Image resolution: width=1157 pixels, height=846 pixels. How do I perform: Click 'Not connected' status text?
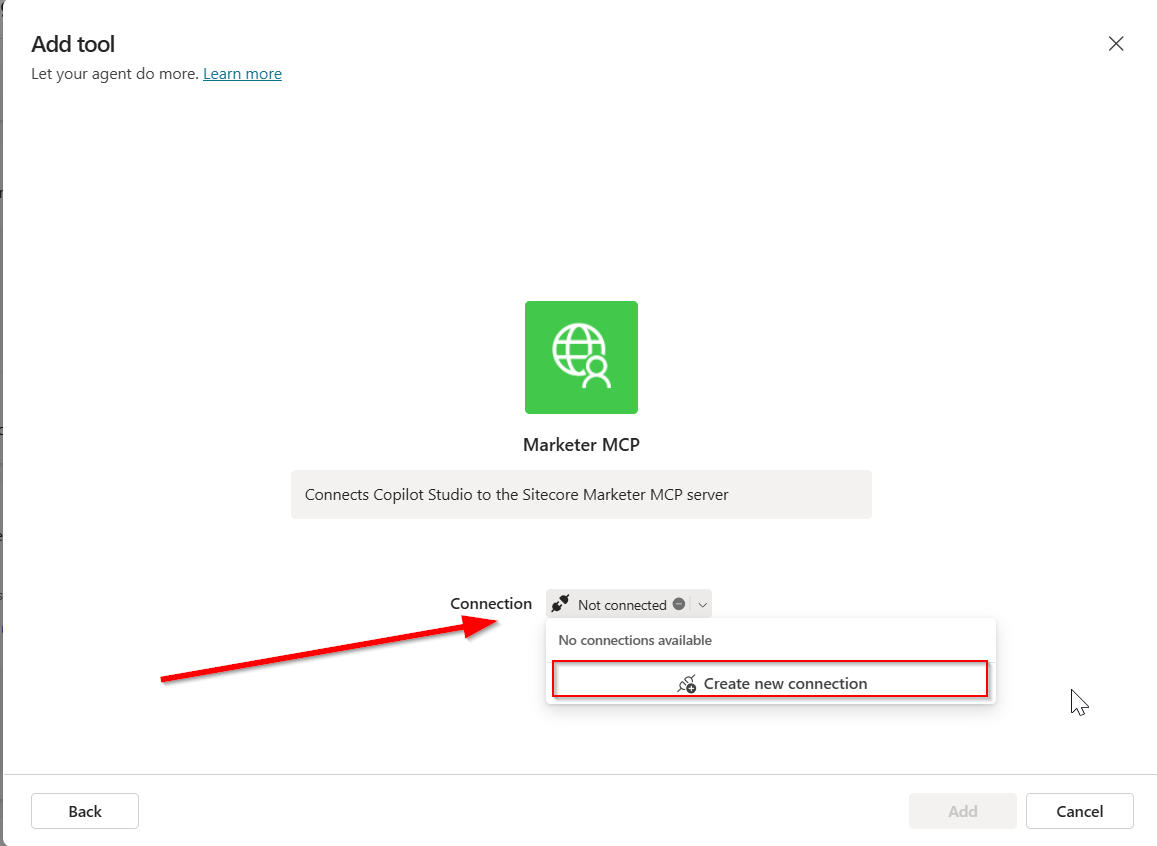point(622,605)
